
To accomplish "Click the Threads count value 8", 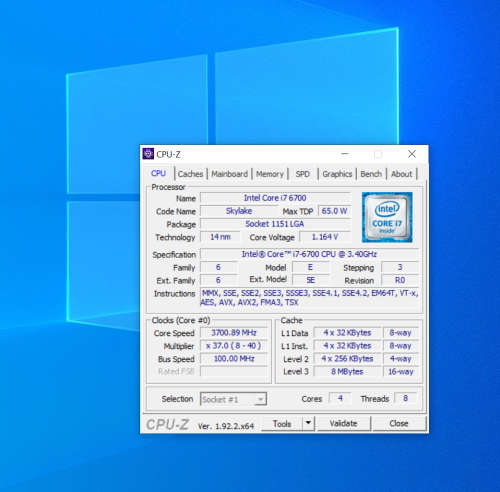I will (405, 398).
